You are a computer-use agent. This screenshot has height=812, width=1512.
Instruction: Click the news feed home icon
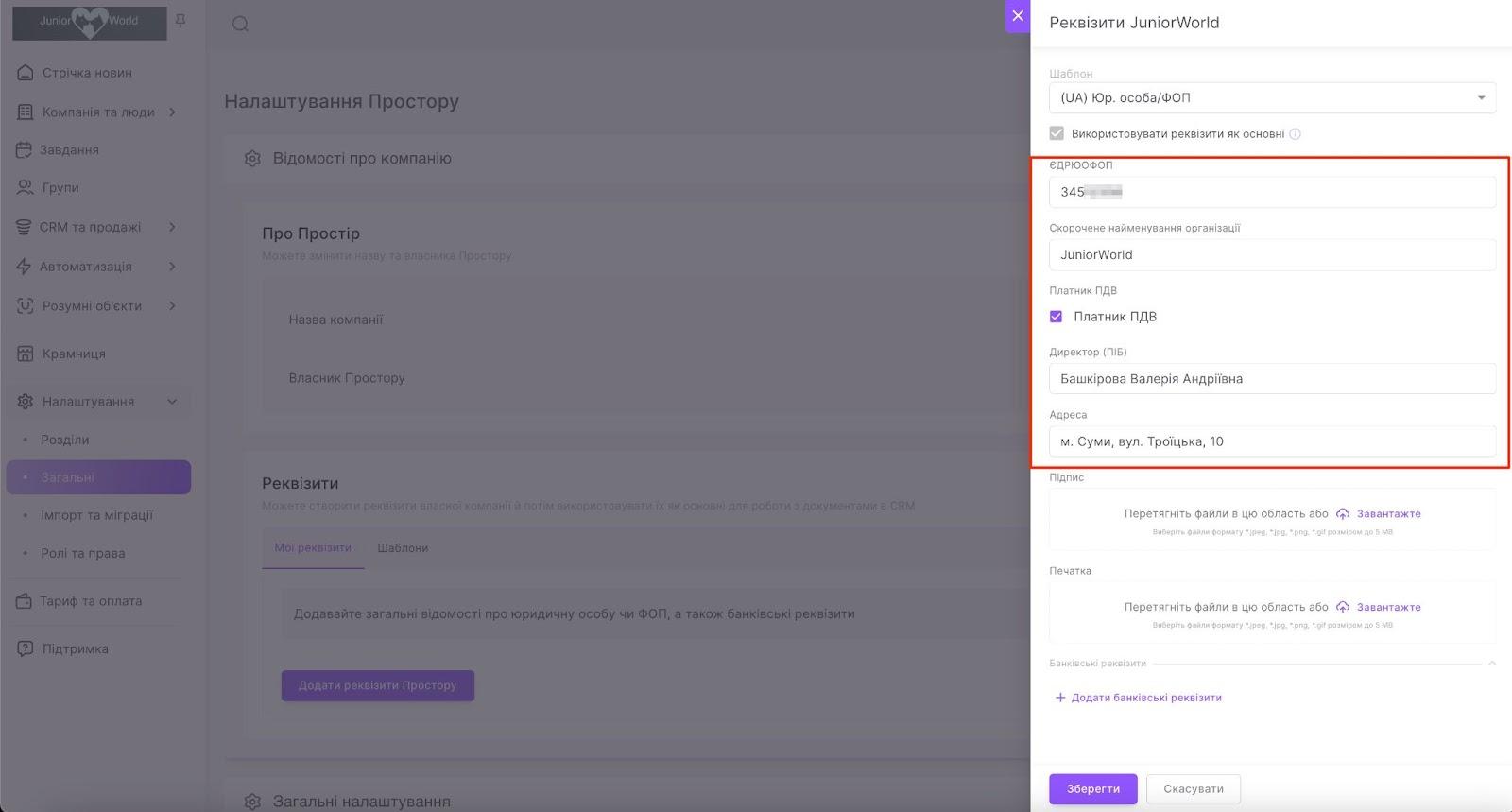pyautogui.click(x=26, y=73)
